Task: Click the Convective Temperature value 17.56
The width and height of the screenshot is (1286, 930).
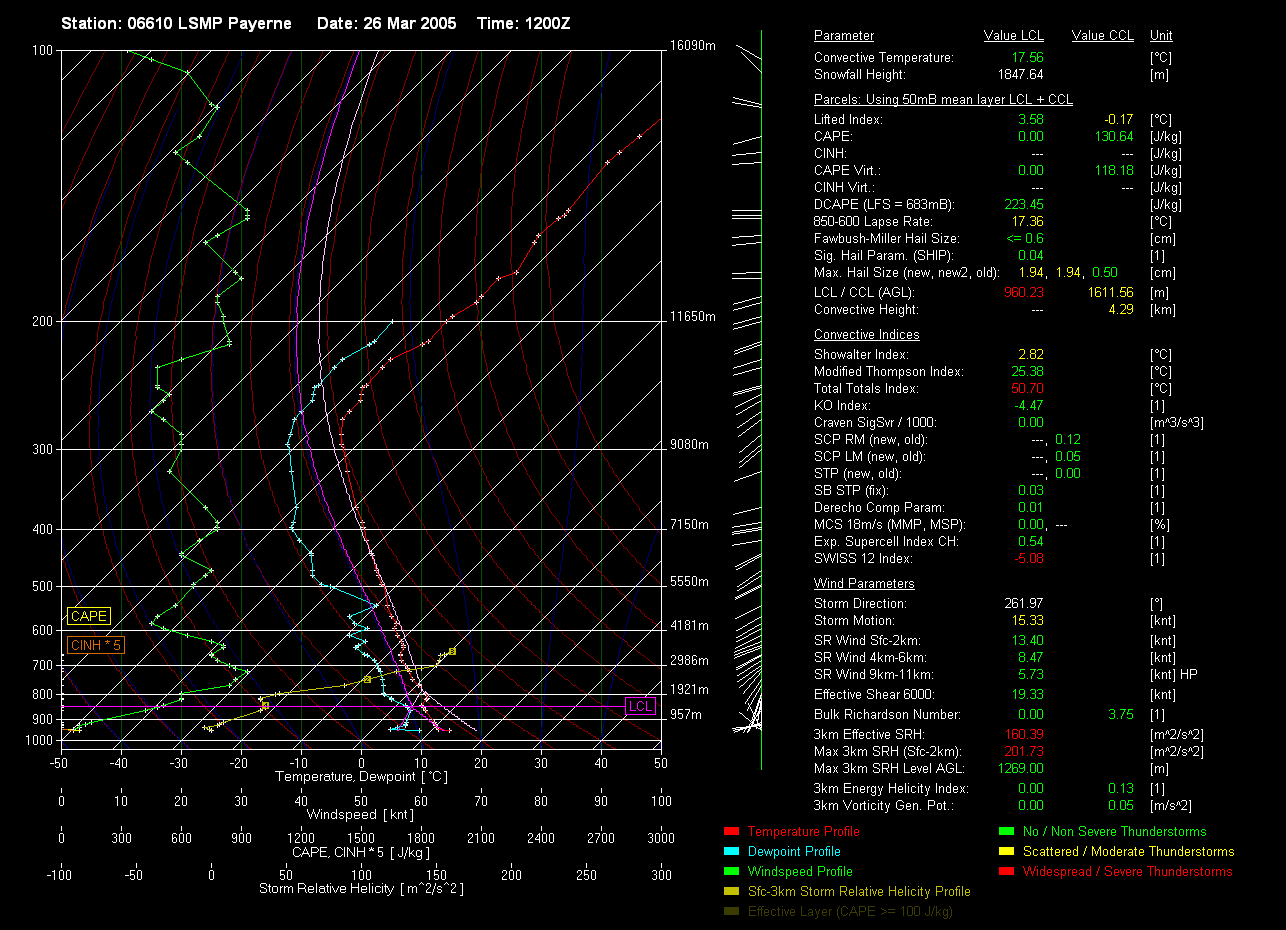Action: pyautogui.click(x=1027, y=58)
